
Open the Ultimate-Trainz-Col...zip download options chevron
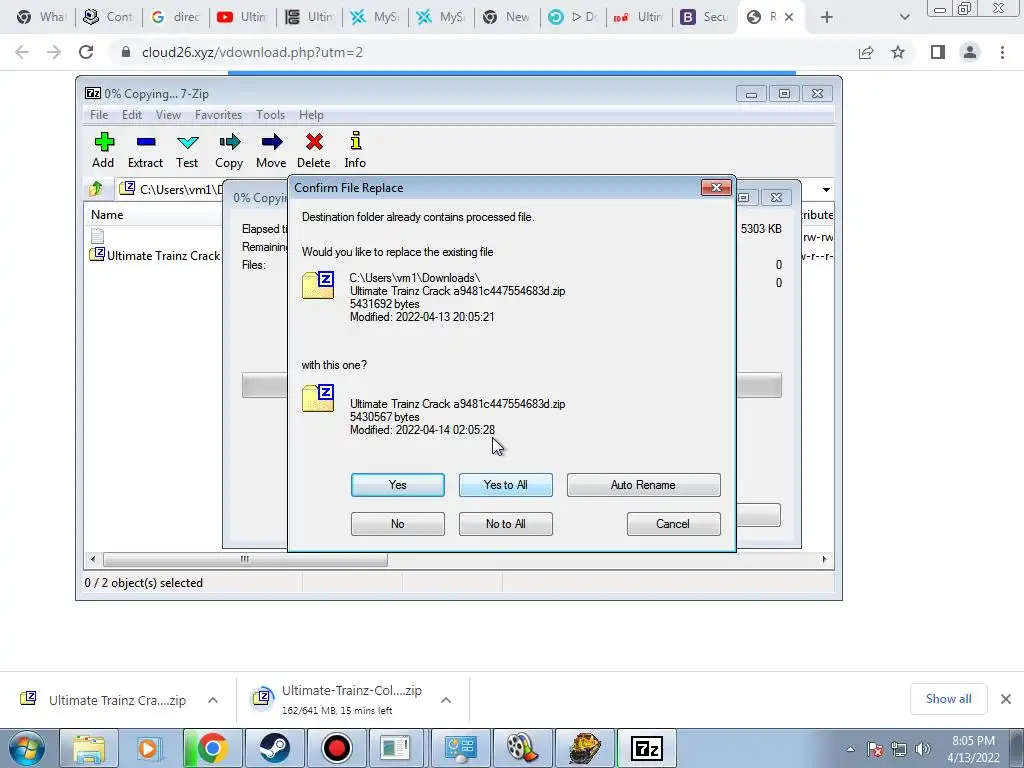pos(446,700)
